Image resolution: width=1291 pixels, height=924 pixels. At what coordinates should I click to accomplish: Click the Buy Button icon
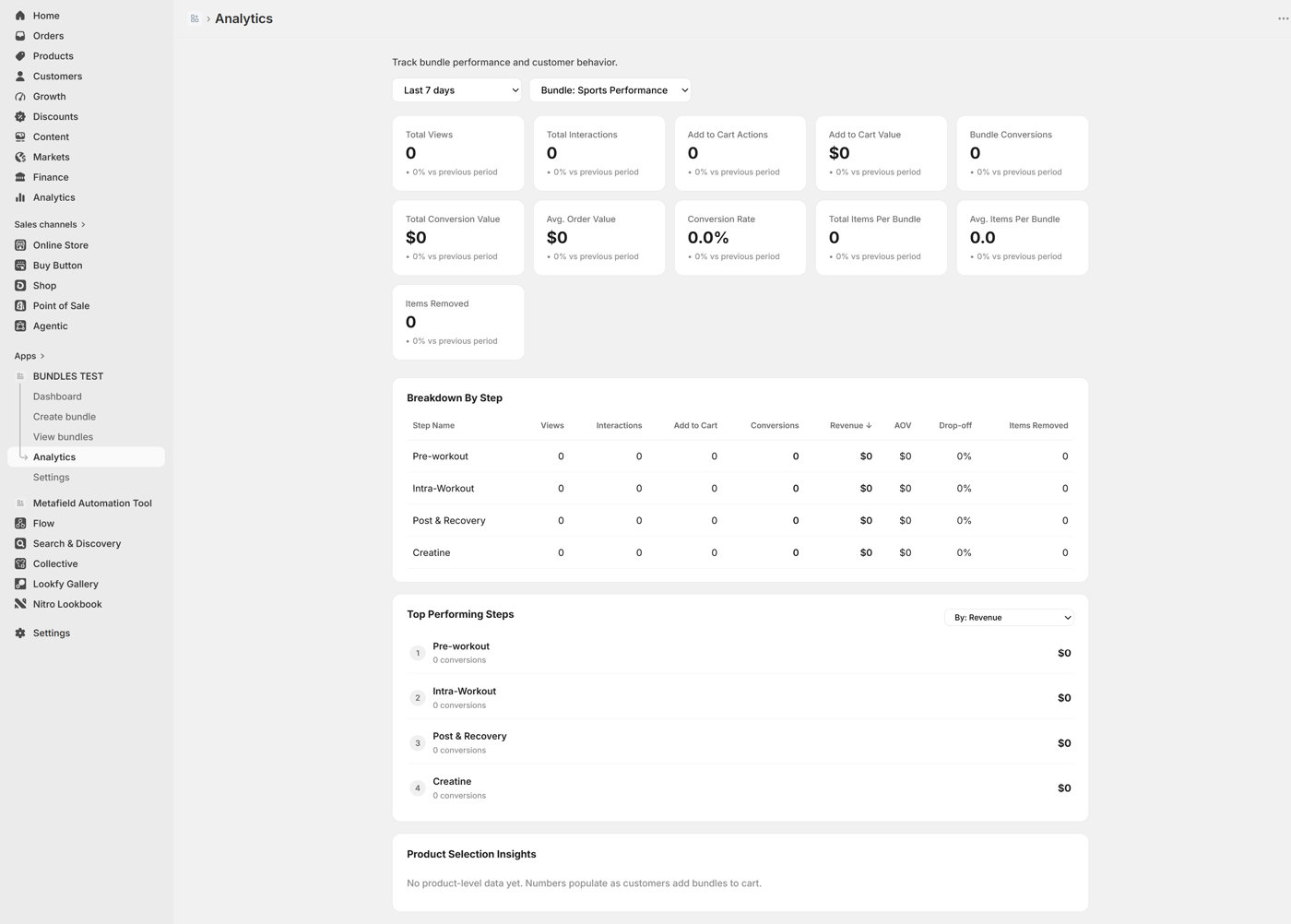tap(20, 266)
